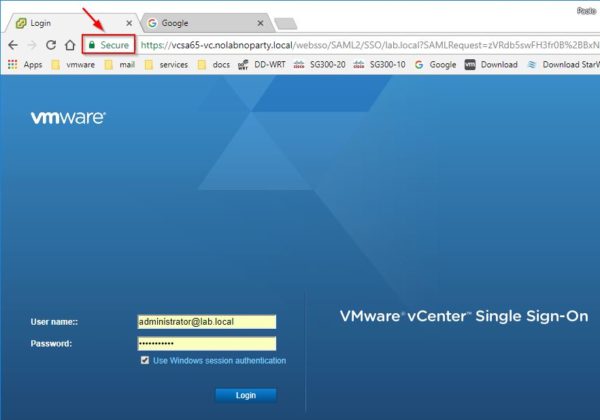Click the Use Windows session authentication label
600x420 pixels.
220,361
